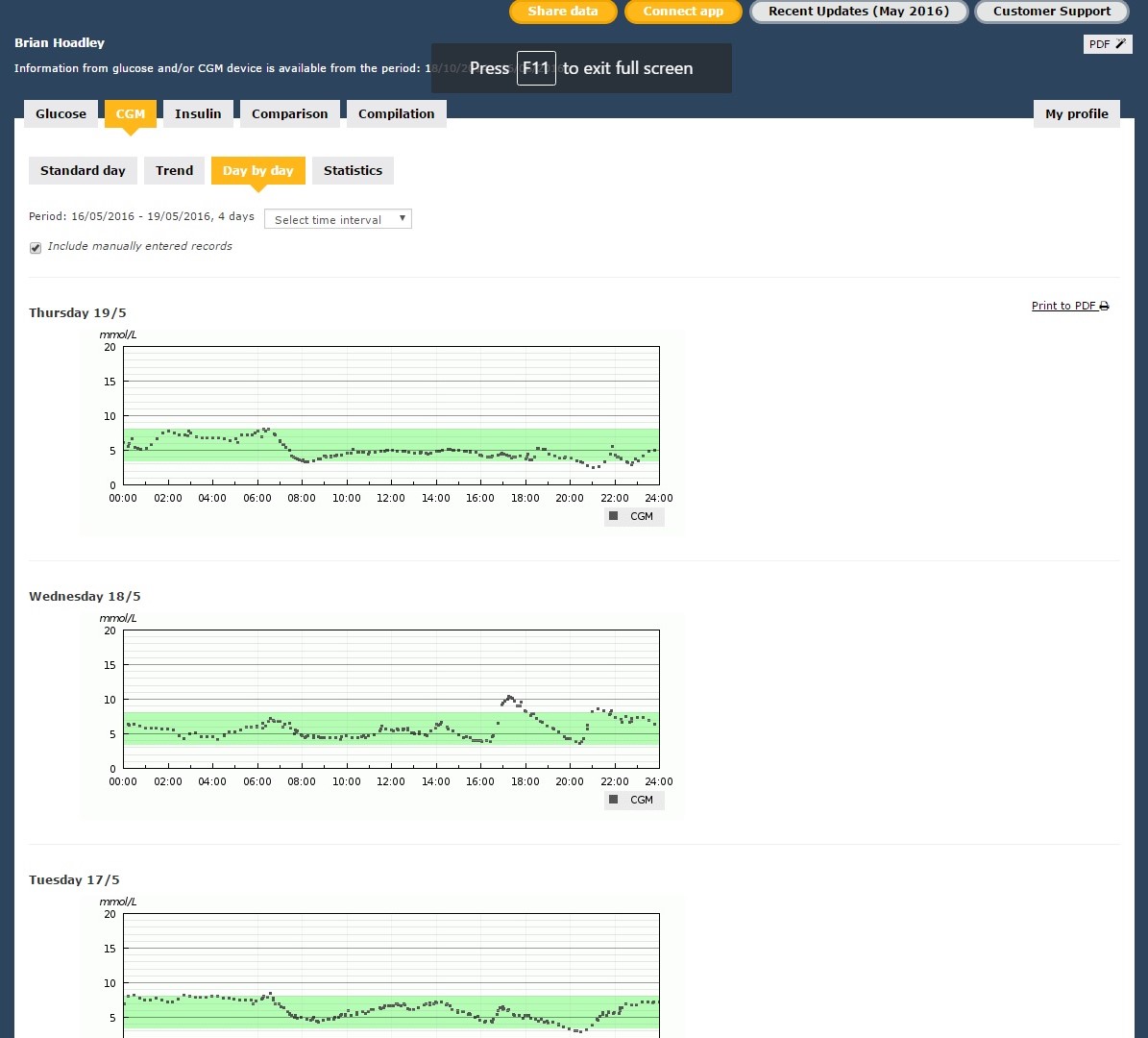Open the Compilation tab
Screen dimensions: 1148x1038
[396, 113]
